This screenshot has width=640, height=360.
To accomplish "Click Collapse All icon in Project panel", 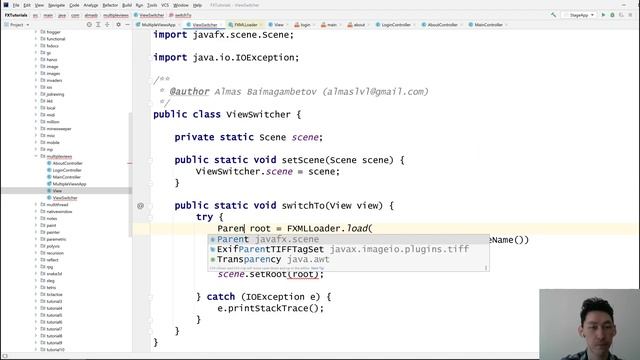I will pos(107,25).
